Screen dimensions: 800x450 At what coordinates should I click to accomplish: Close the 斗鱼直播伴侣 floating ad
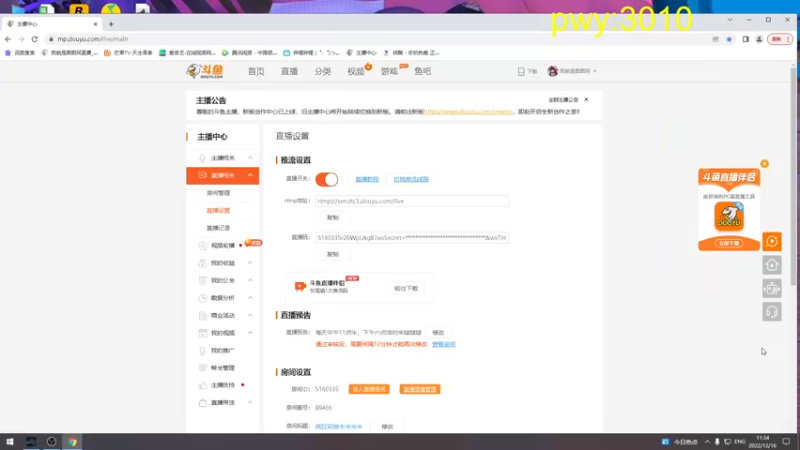coord(764,164)
